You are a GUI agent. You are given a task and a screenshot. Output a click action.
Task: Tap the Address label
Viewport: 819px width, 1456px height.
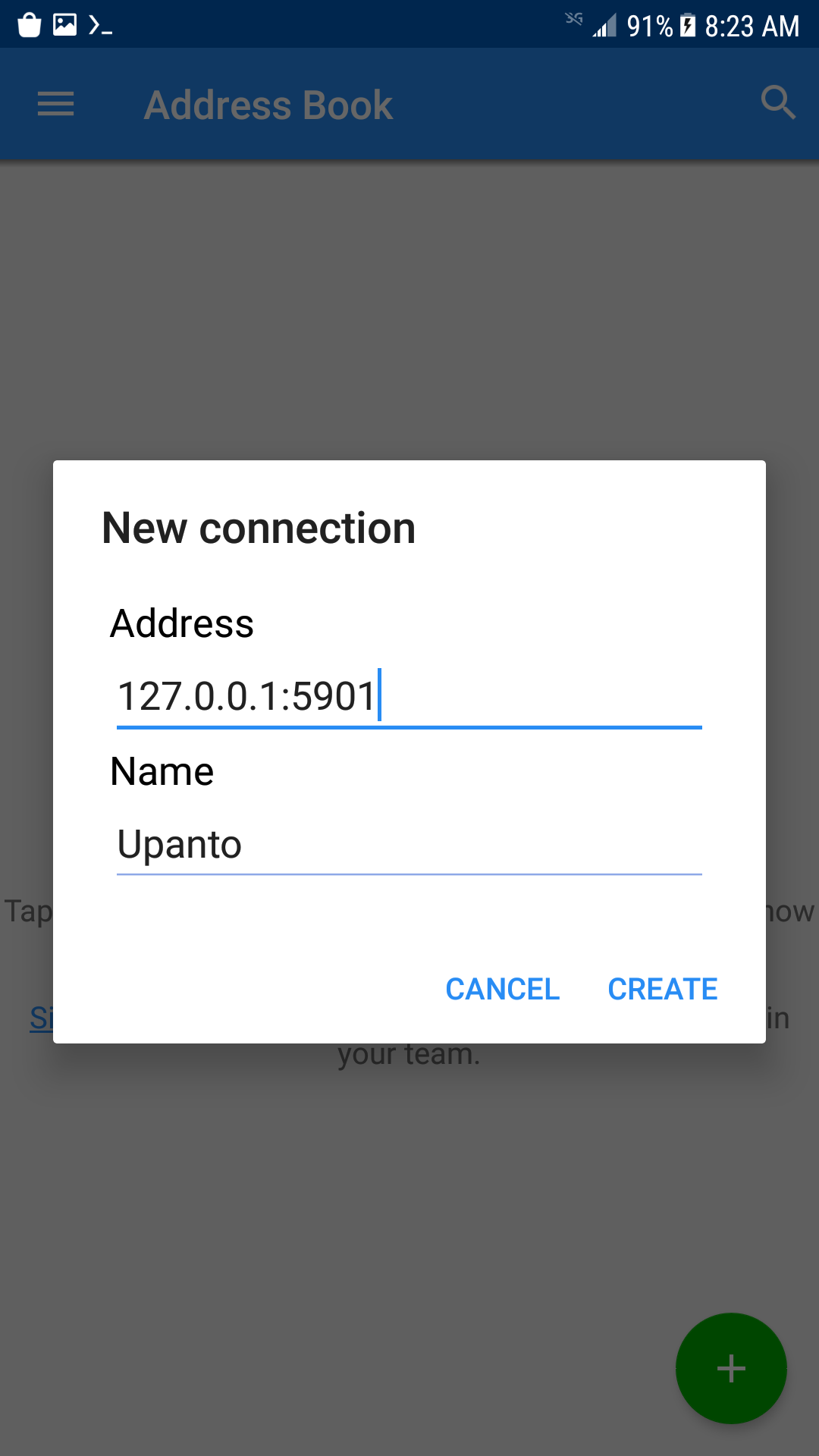[x=182, y=623]
